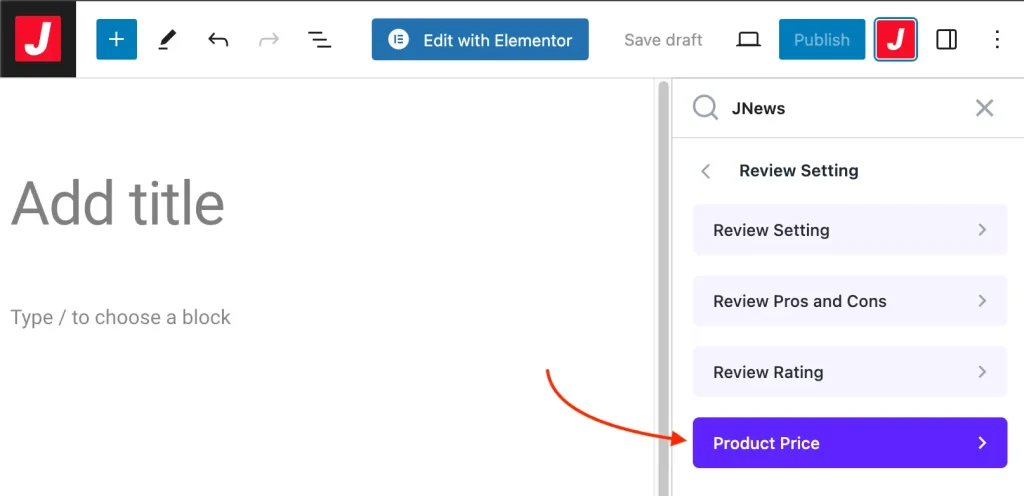Screen dimensions: 1024x496
Task: Open the three-dot Options menu
Action: [x=996, y=40]
